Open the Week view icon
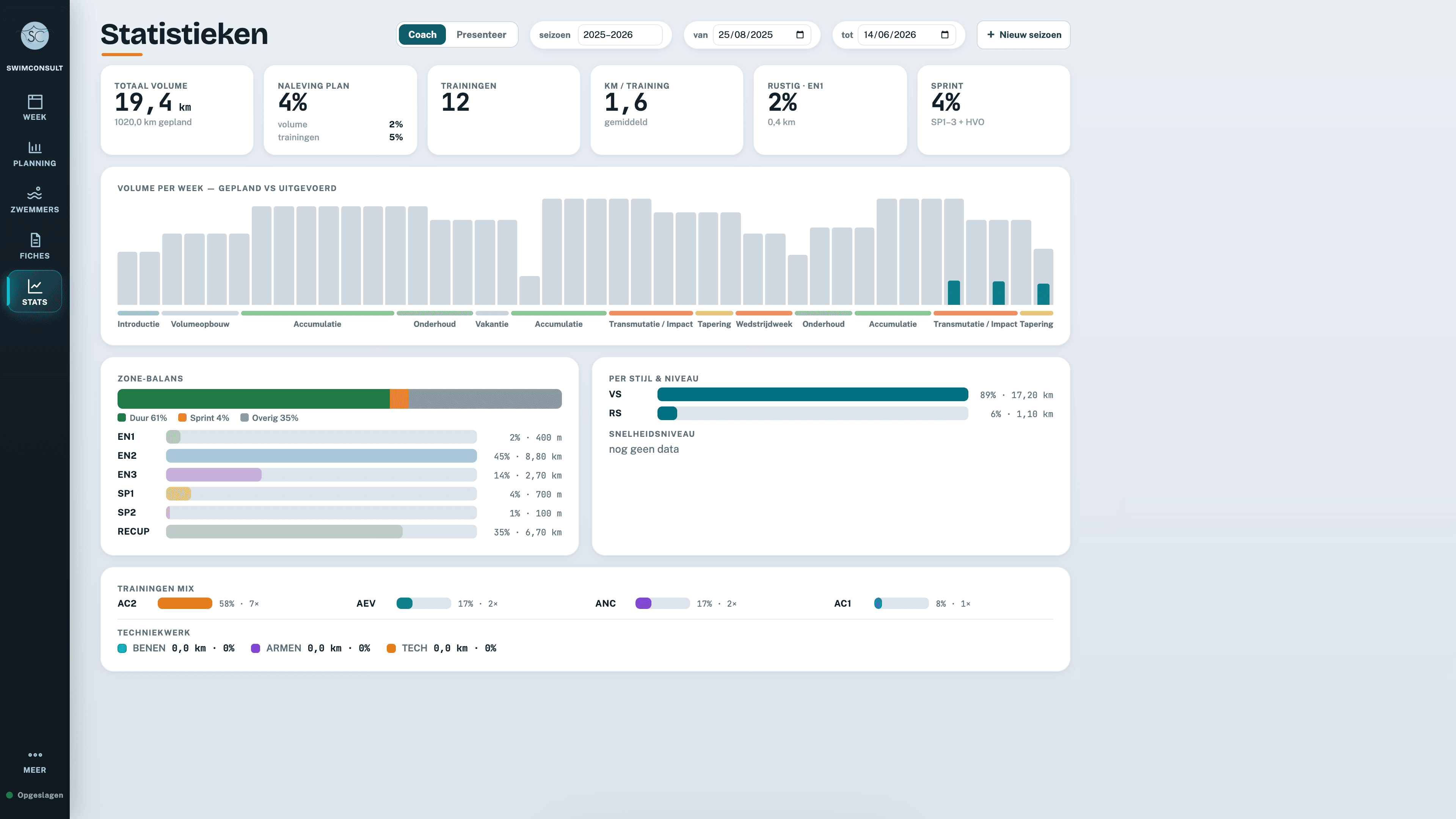 pos(35,102)
